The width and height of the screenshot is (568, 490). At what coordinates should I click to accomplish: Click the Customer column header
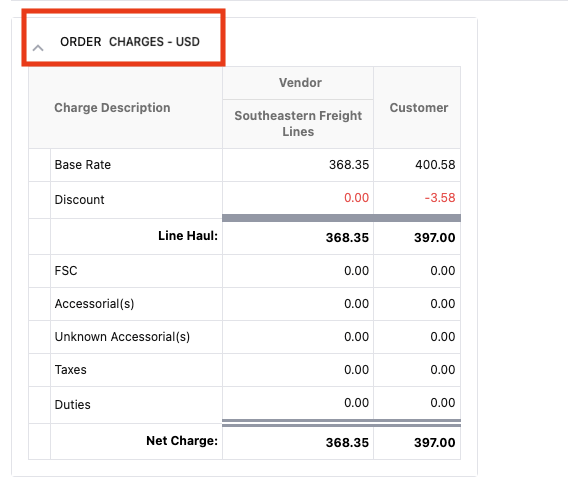(x=419, y=108)
